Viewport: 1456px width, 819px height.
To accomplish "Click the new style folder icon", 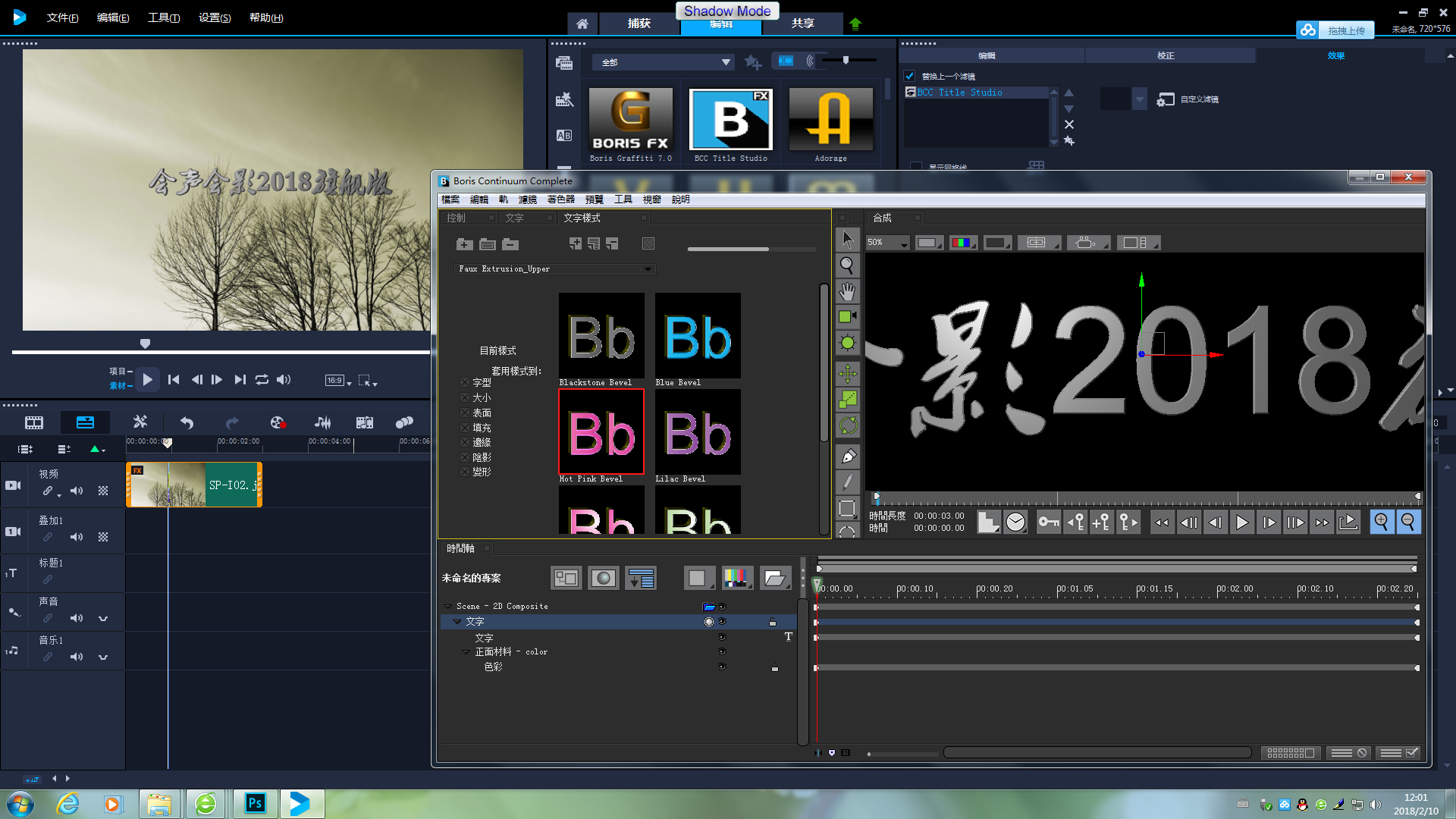I will [x=465, y=244].
